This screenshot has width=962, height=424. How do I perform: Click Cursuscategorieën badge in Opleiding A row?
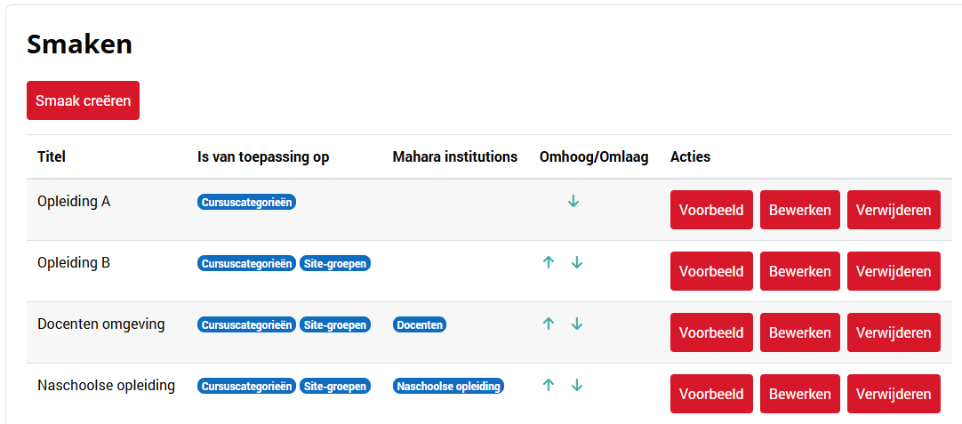point(247,202)
